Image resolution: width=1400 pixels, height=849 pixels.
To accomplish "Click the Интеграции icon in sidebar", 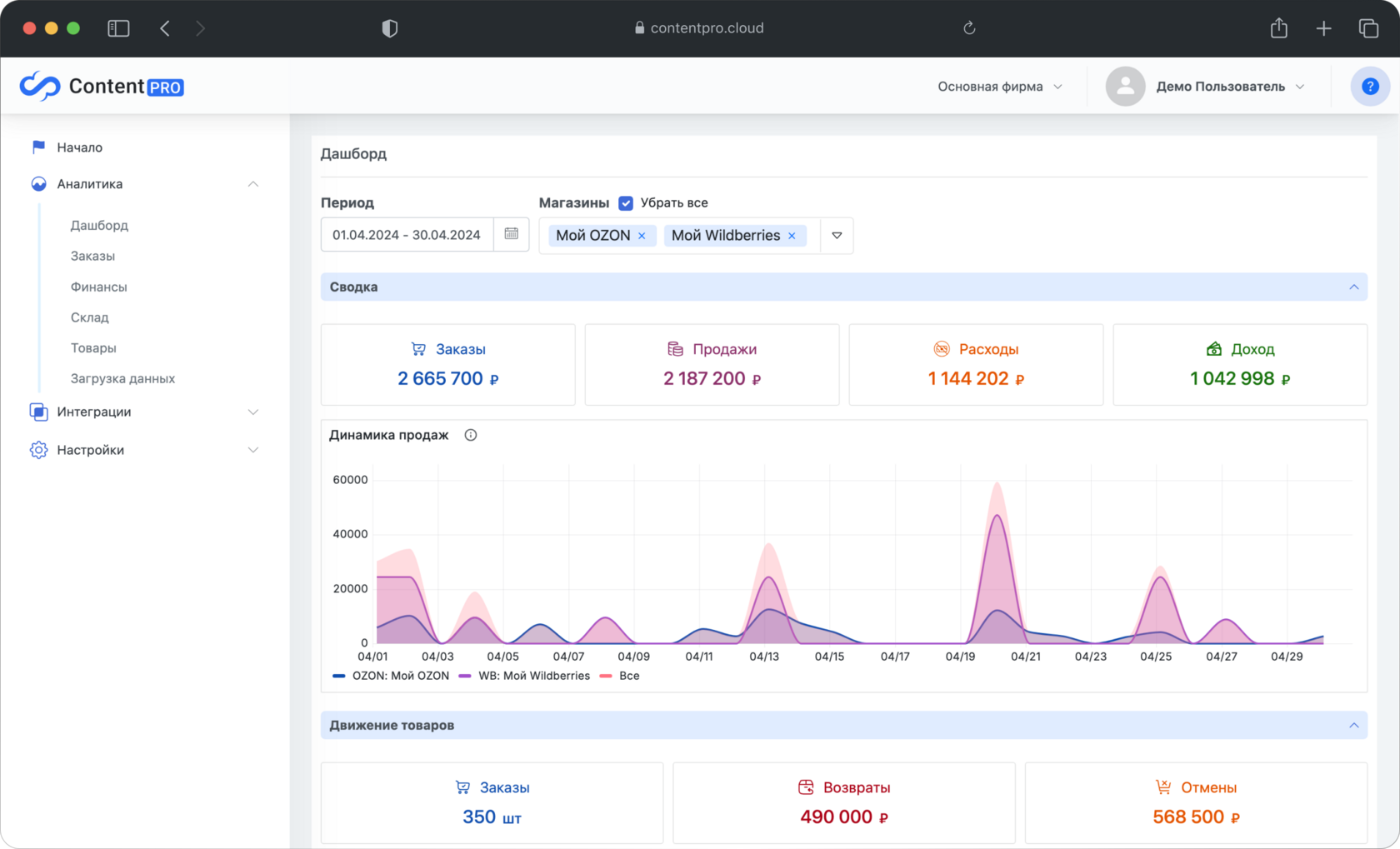I will tap(38, 412).
